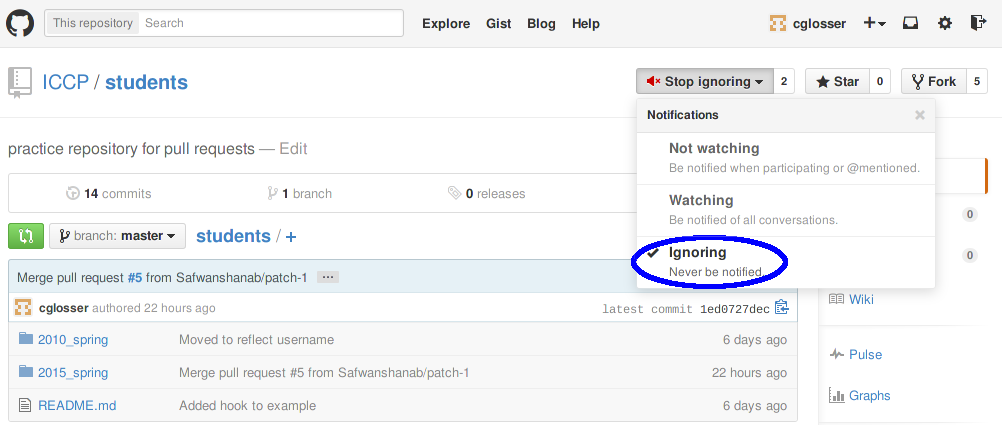This screenshot has width=1002, height=425.
Task: View the 1 branch list
Action: tap(300, 193)
